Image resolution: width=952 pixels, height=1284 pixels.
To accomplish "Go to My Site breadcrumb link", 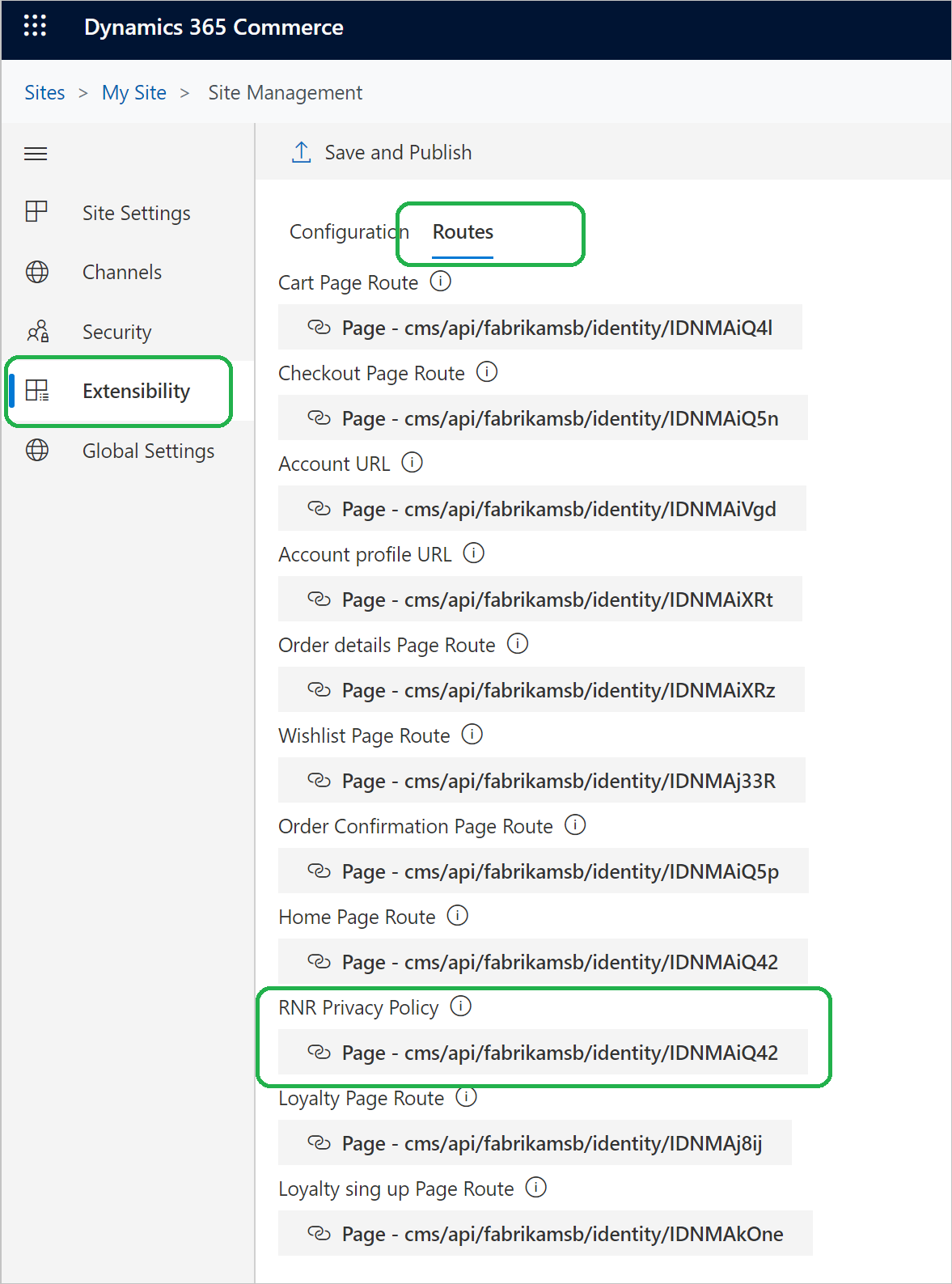I will click(134, 93).
